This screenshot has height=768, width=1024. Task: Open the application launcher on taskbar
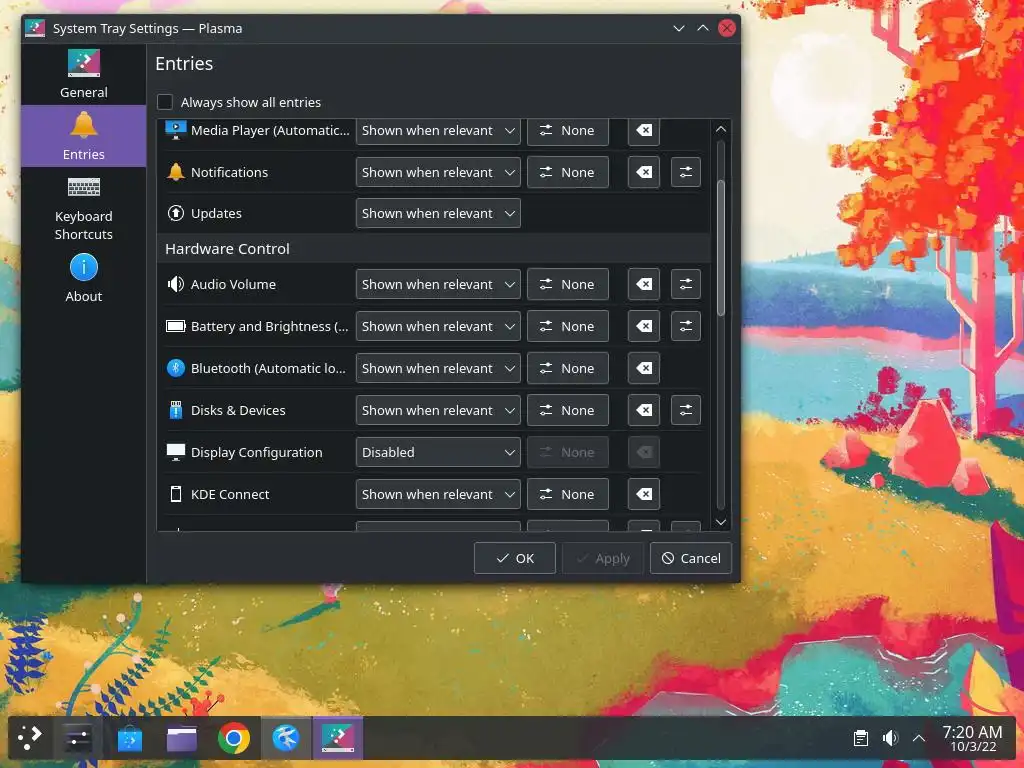pos(29,739)
